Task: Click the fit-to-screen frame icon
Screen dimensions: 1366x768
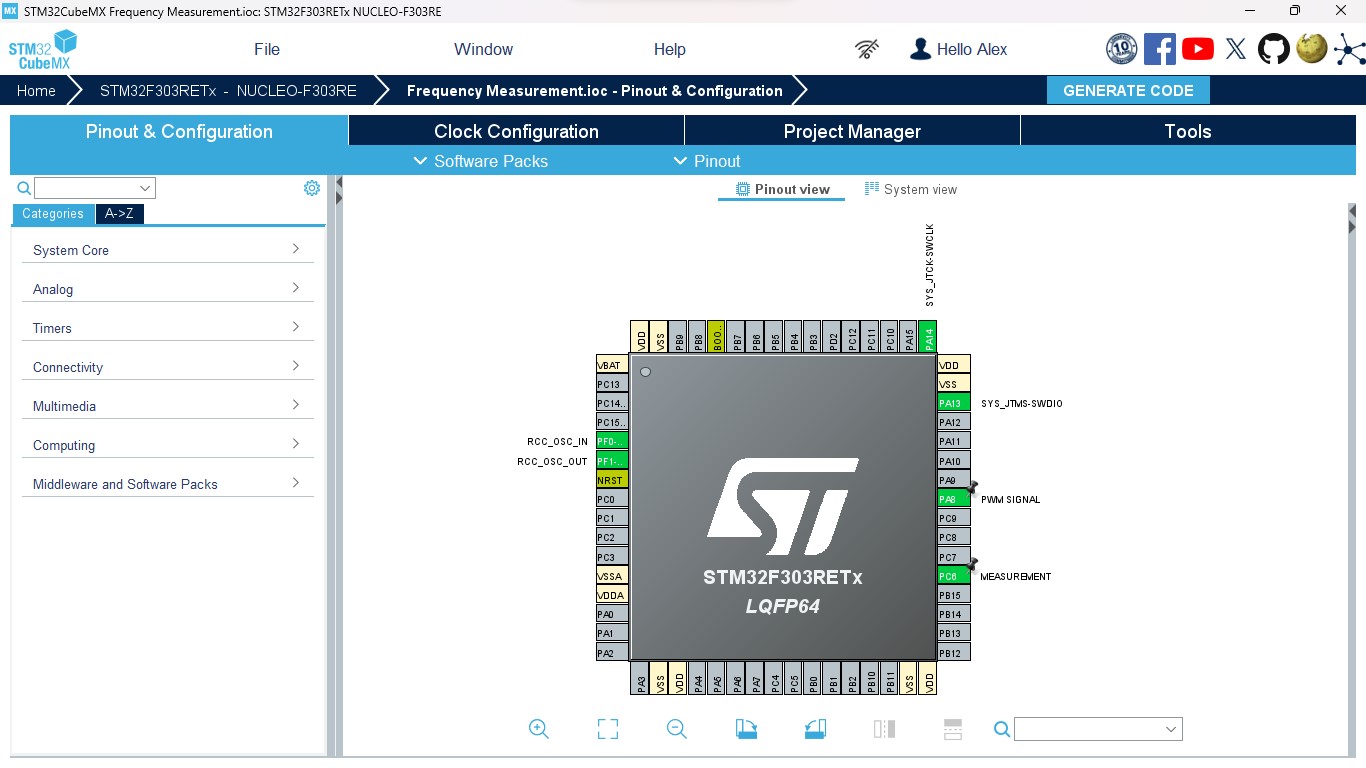Action: click(x=608, y=729)
